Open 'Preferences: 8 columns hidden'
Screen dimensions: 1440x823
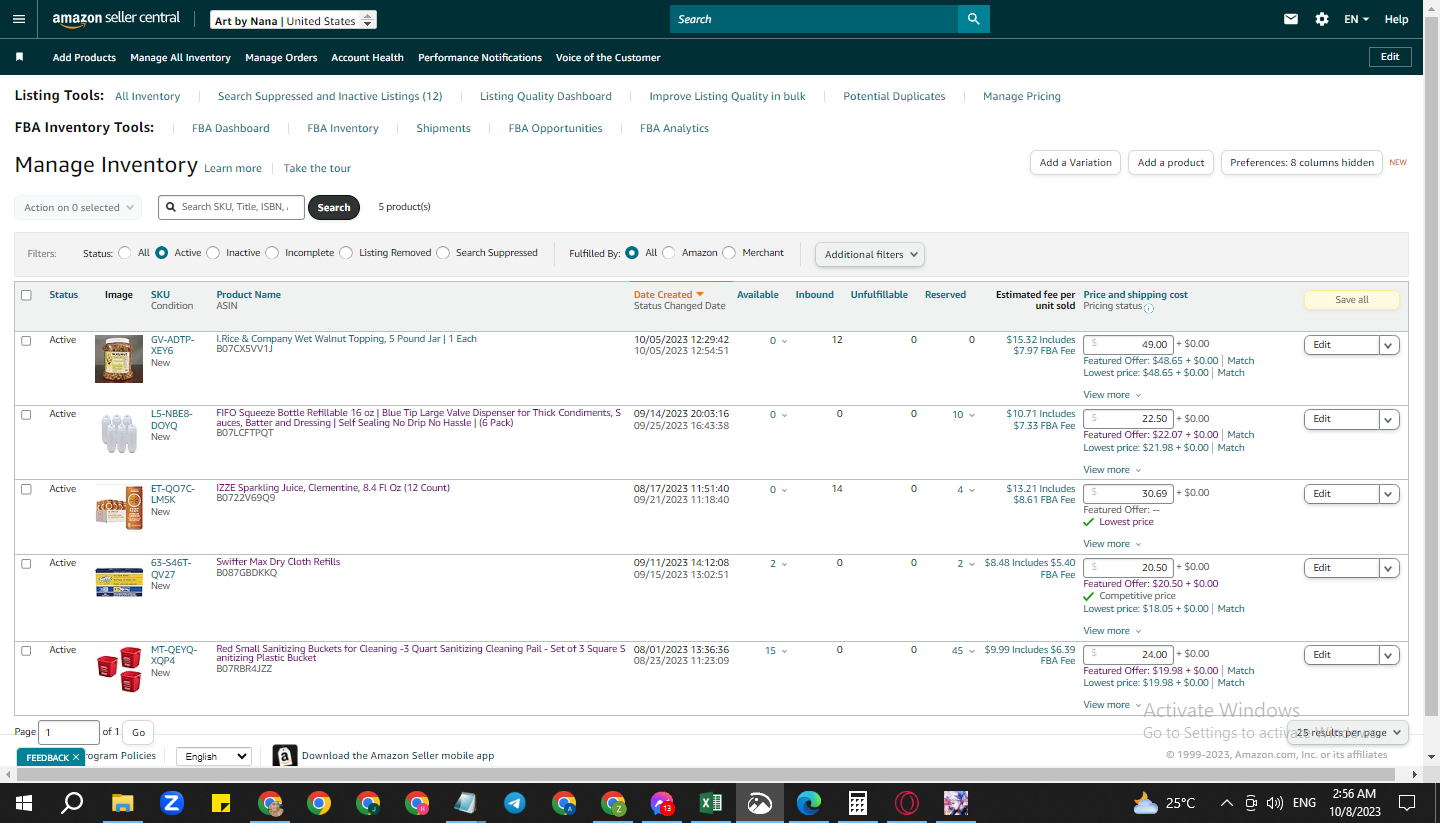pos(1302,163)
